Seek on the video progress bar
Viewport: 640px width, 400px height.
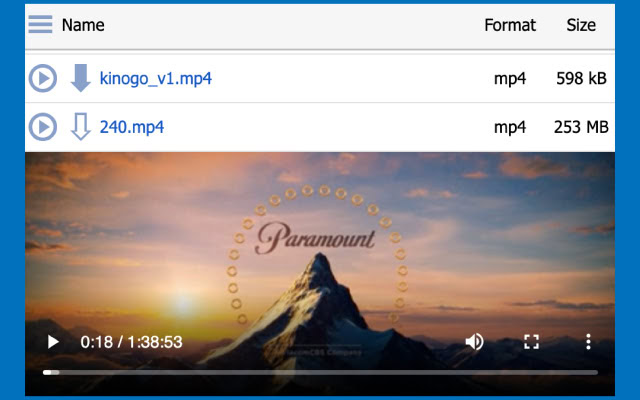click(x=320, y=372)
